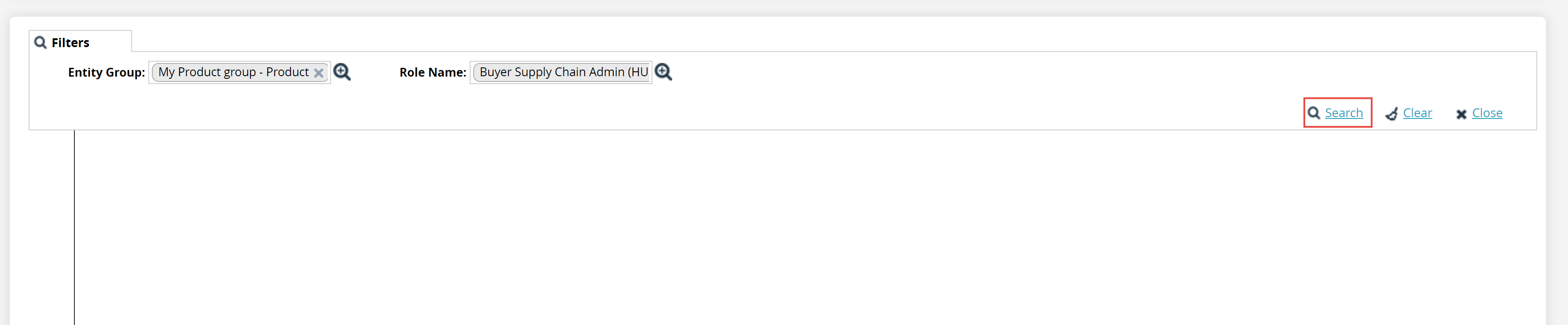Click the empty results area below filters
This screenshot has width=1568, height=325.
pyautogui.click(x=791, y=231)
